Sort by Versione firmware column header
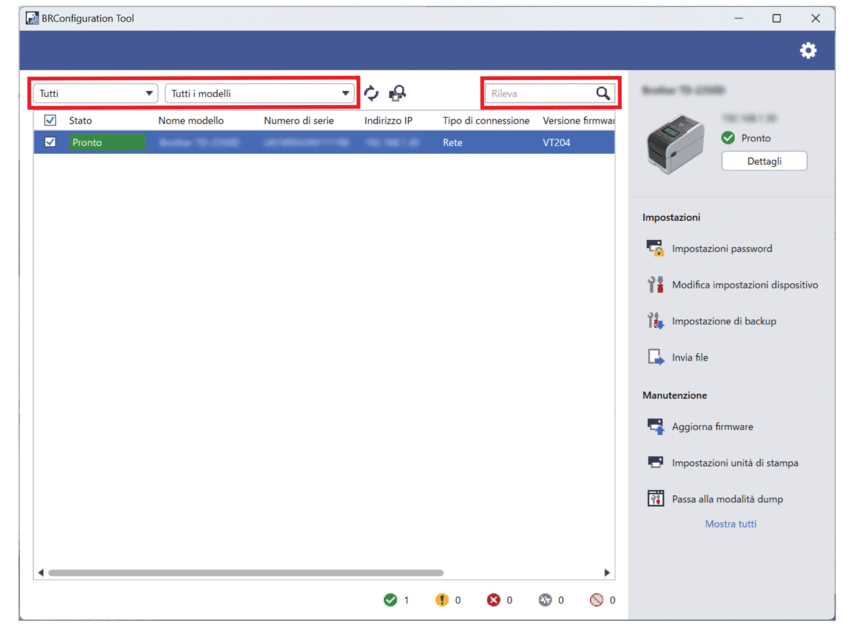859x629 pixels. 579,121
